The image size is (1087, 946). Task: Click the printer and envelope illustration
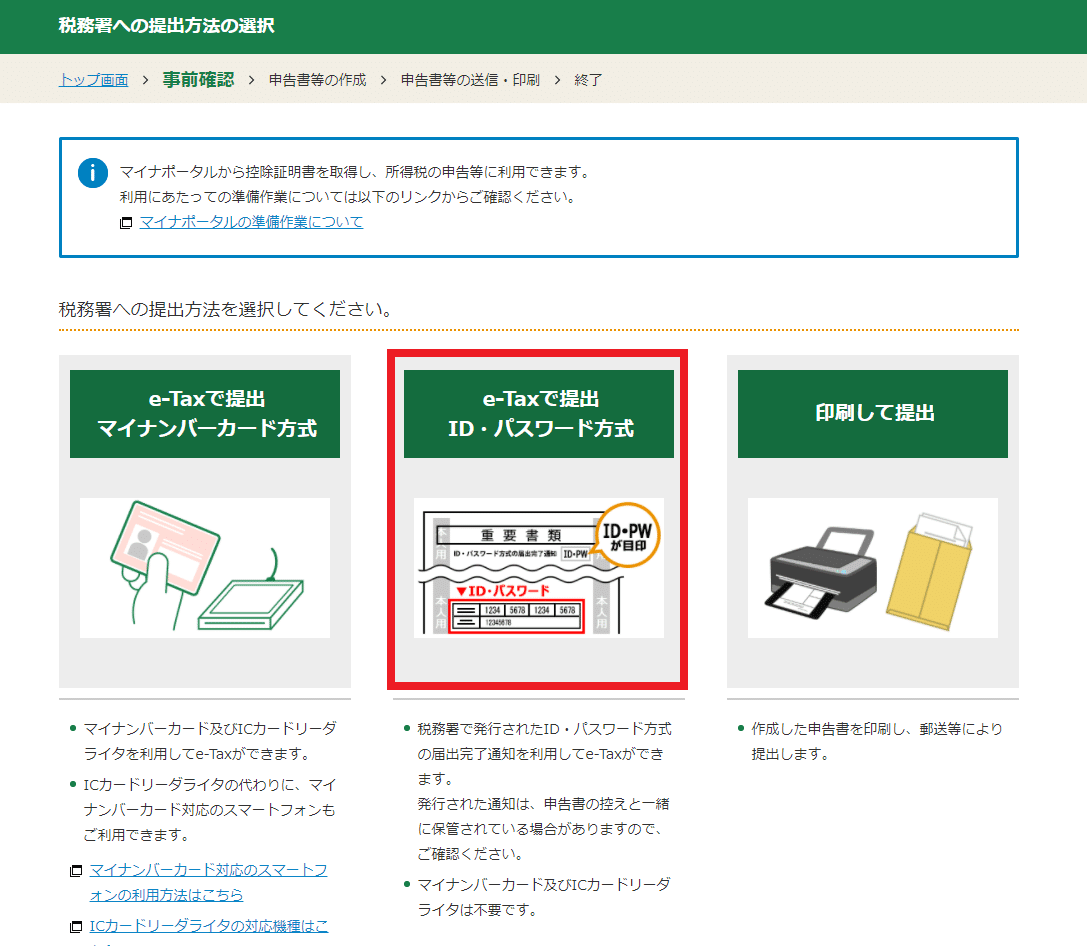tap(873, 568)
